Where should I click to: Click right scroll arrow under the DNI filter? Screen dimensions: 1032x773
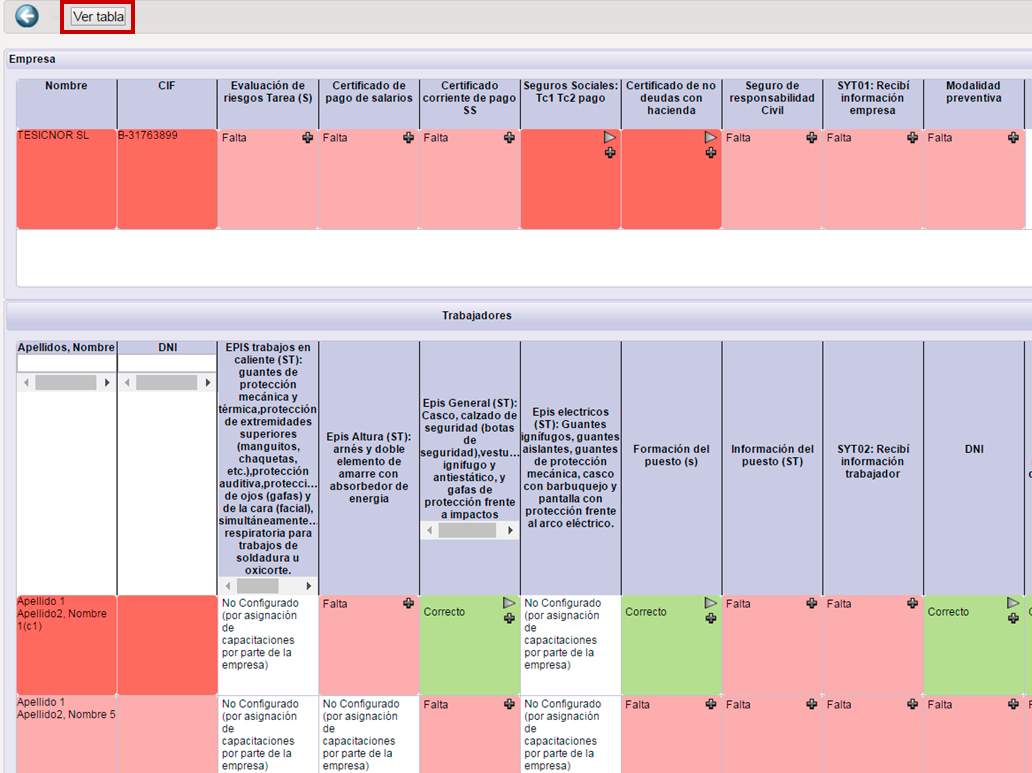click(x=207, y=383)
